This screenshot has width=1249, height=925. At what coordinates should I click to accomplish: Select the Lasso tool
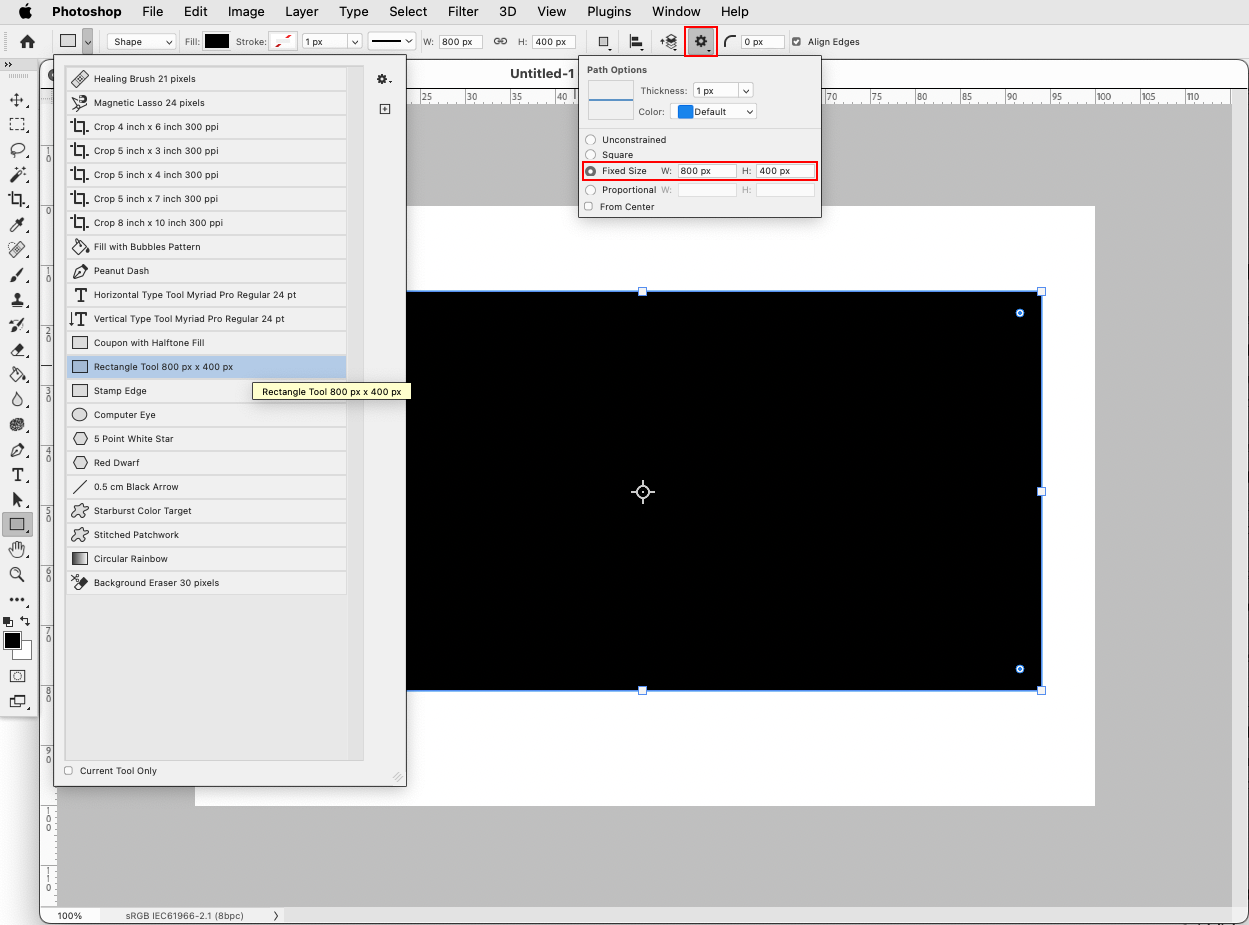pyautogui.click(x=17, y=150)
